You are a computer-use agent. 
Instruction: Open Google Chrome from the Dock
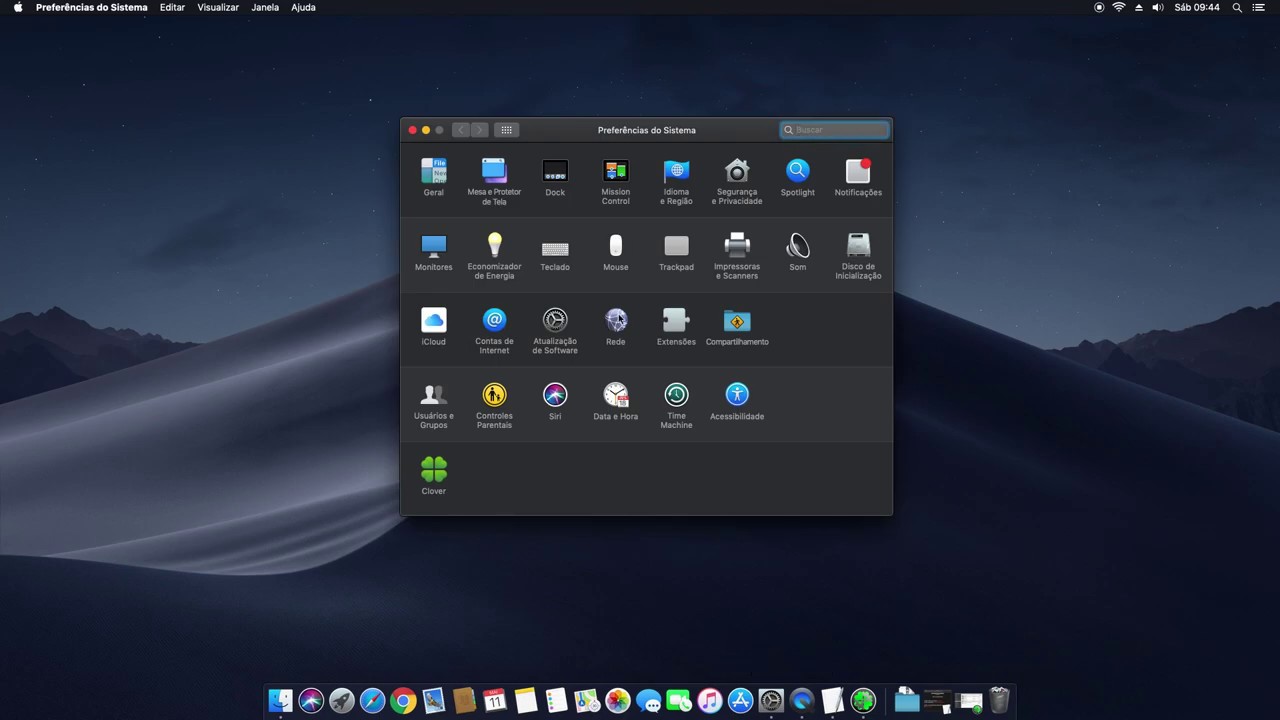pos(403,701)
